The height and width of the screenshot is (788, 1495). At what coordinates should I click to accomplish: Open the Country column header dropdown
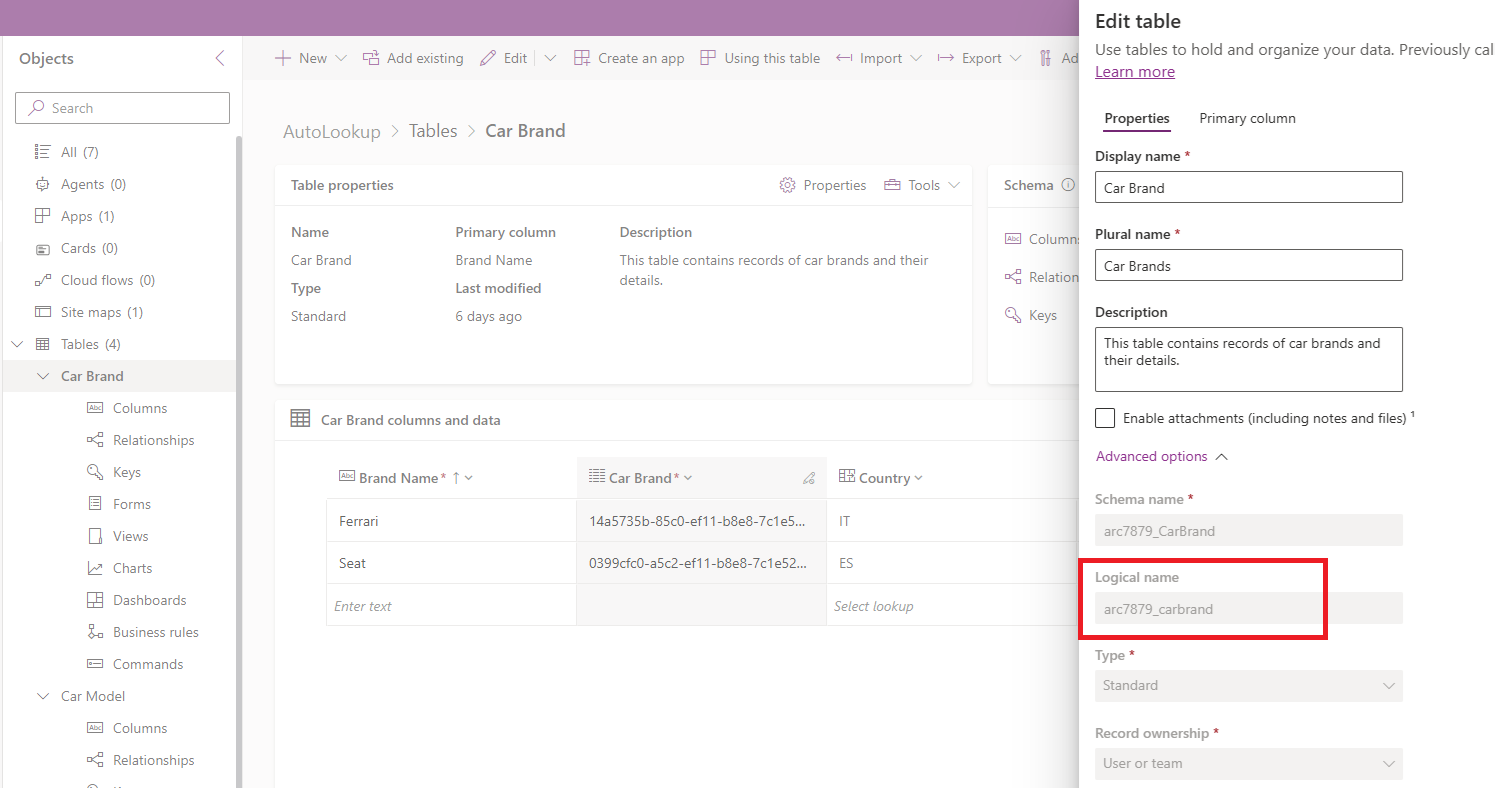click(921, 477)
